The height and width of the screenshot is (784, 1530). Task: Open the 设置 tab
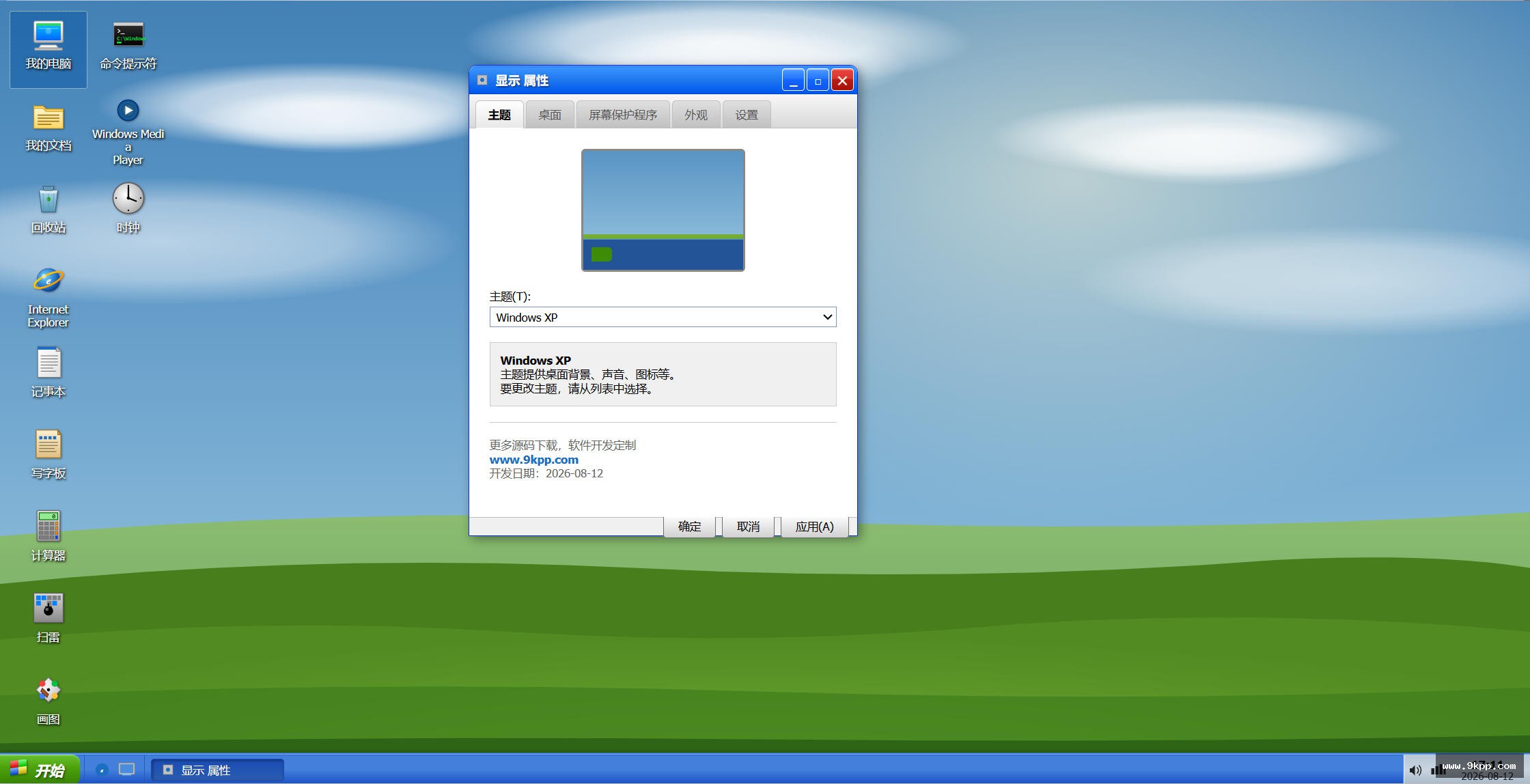coord(747,115)
